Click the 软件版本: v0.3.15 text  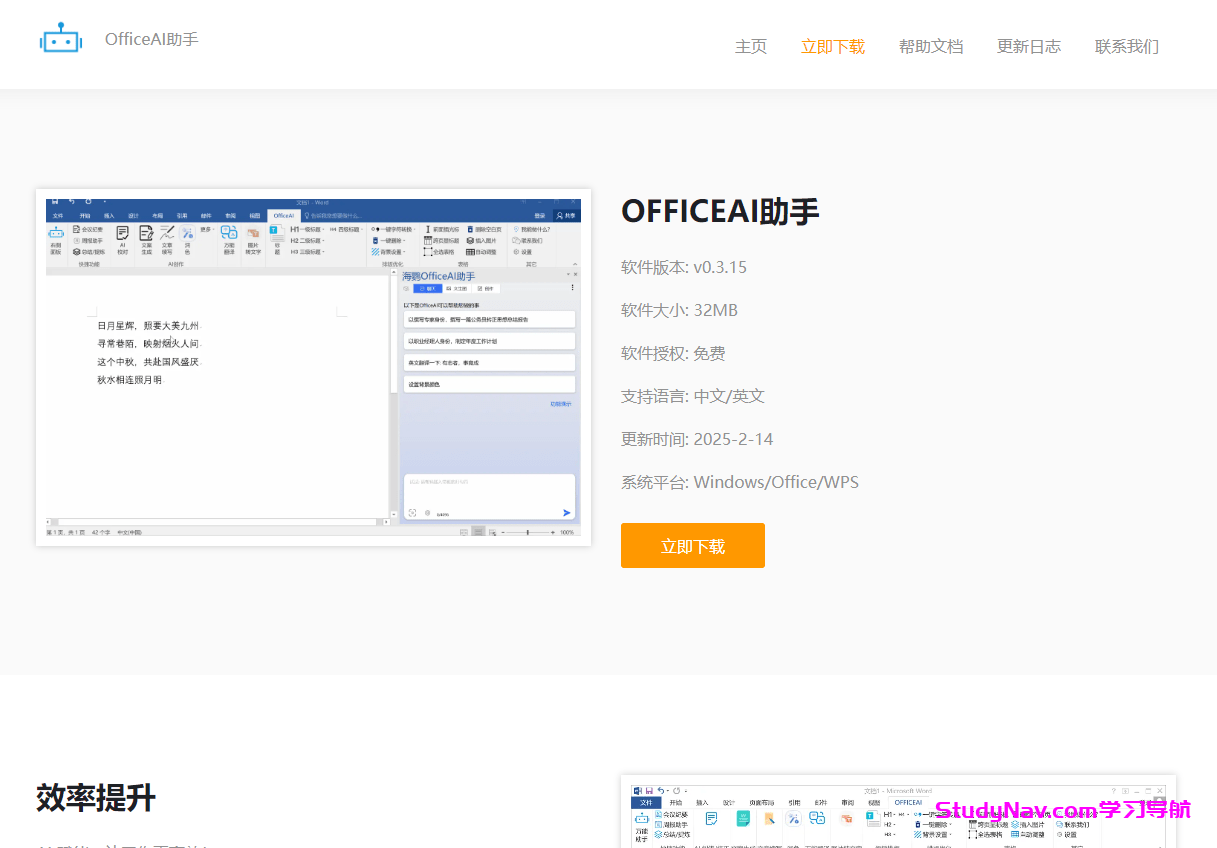tap(684, 267)
